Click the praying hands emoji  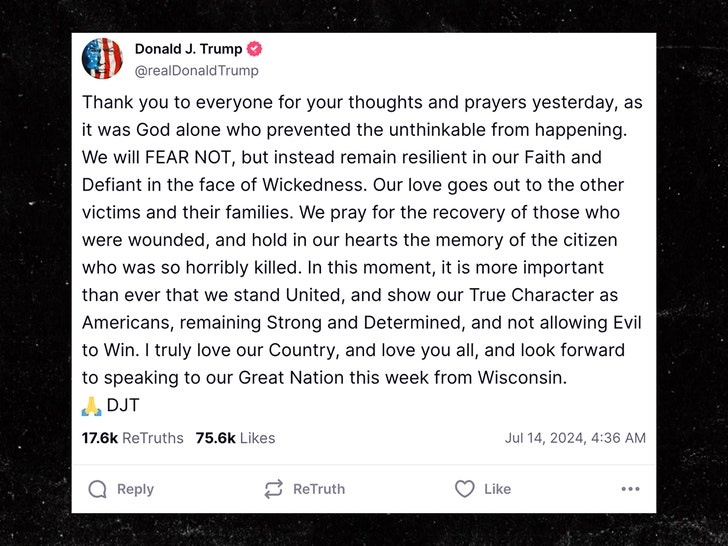[x=91, y=406]
